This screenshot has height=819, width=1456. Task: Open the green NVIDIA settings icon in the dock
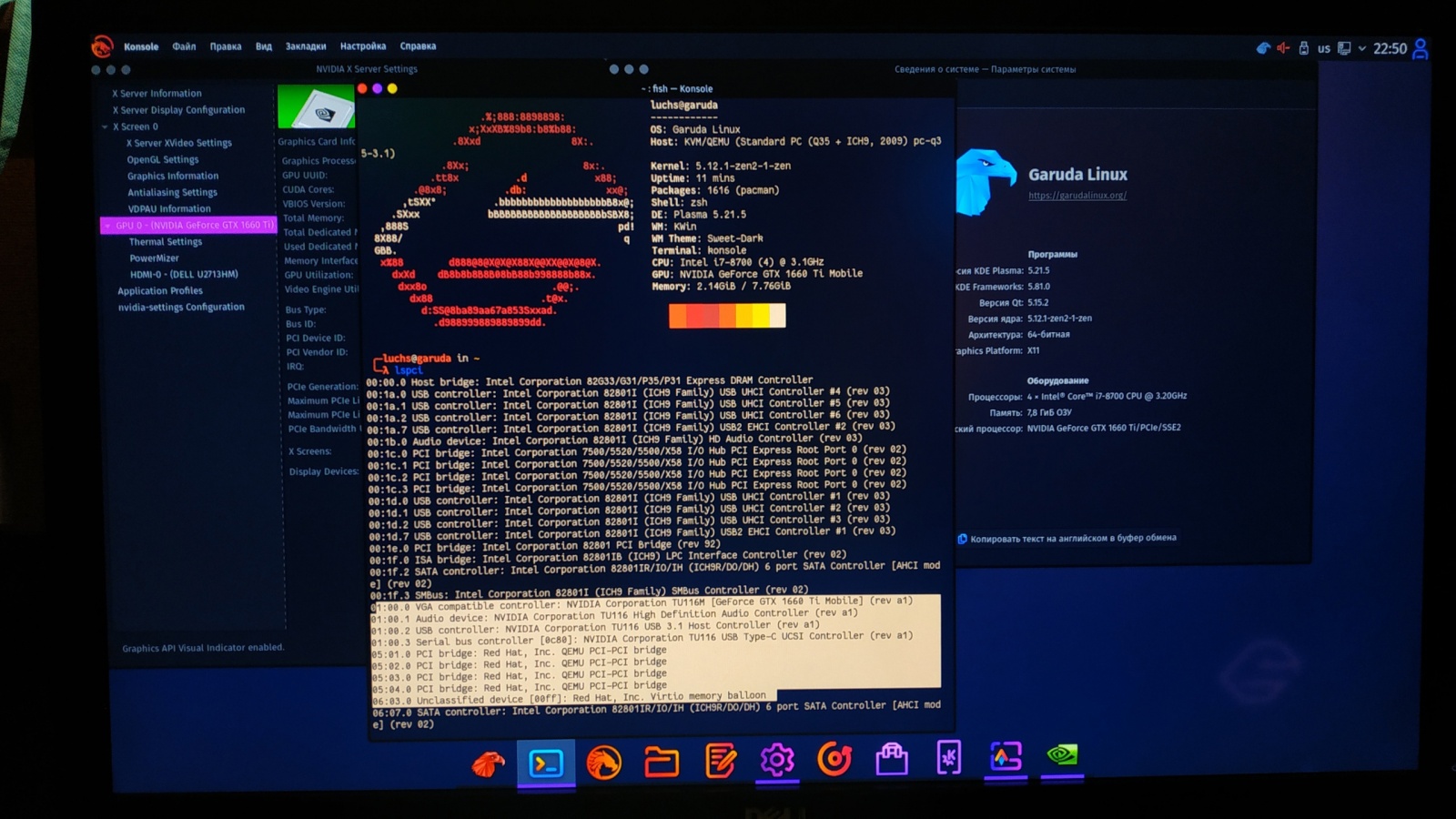click(1062, 754)
